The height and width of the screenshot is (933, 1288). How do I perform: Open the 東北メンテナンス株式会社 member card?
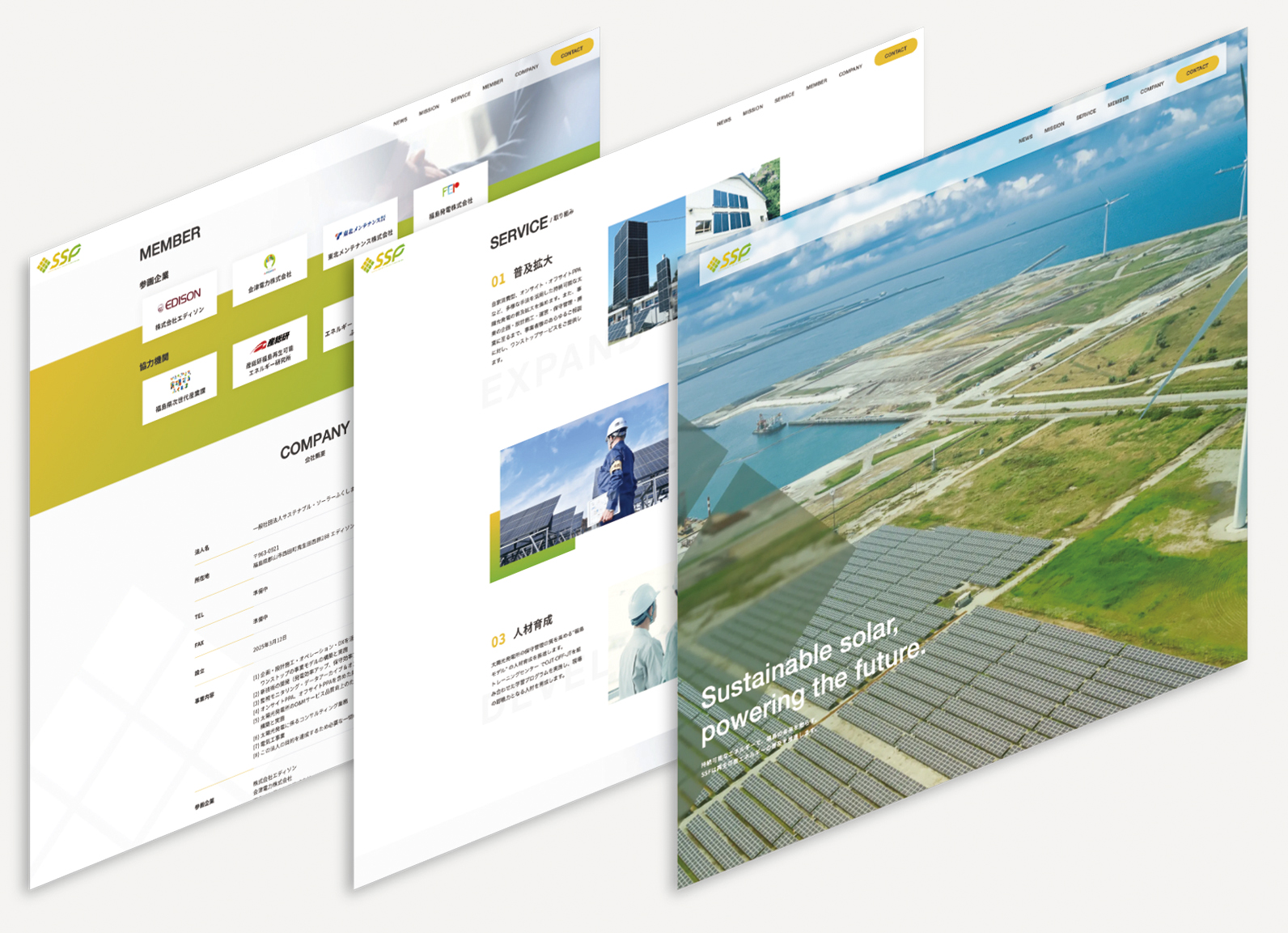360,234
